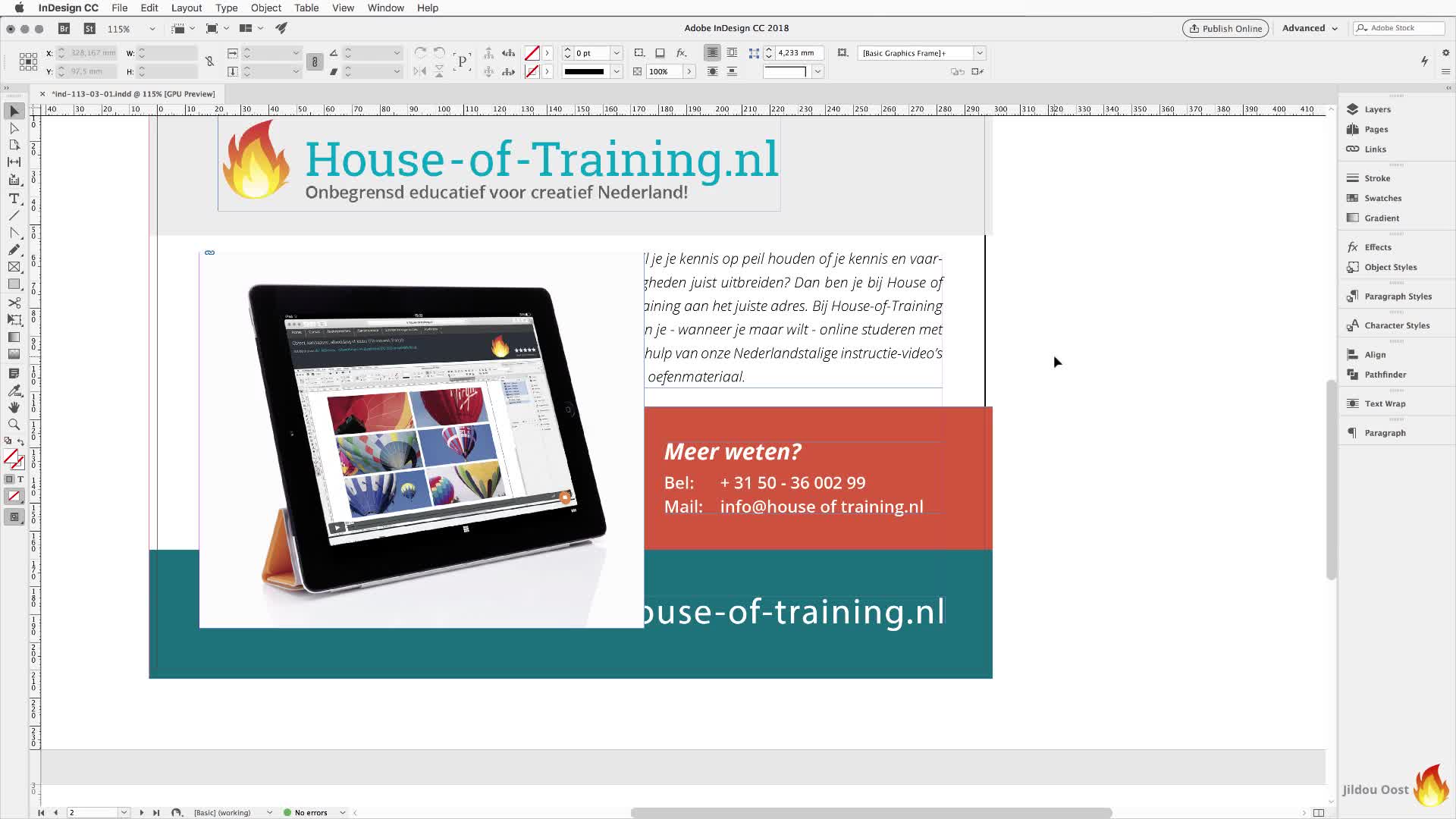Open the stroke type dropdown

617,71
